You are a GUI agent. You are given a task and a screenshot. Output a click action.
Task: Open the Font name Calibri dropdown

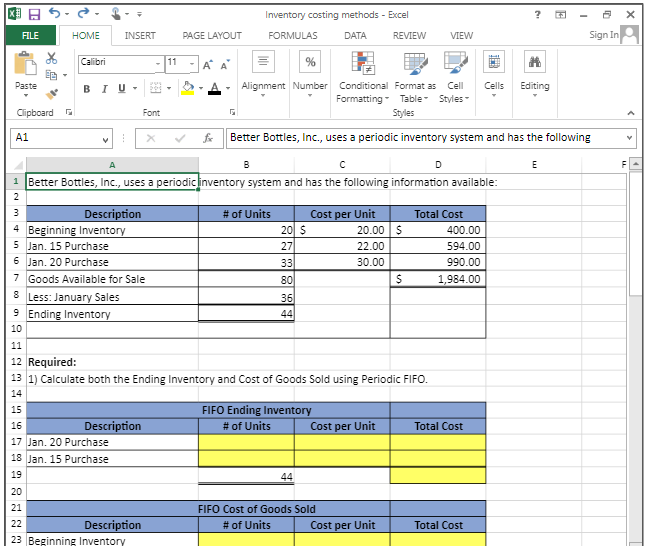158,64
